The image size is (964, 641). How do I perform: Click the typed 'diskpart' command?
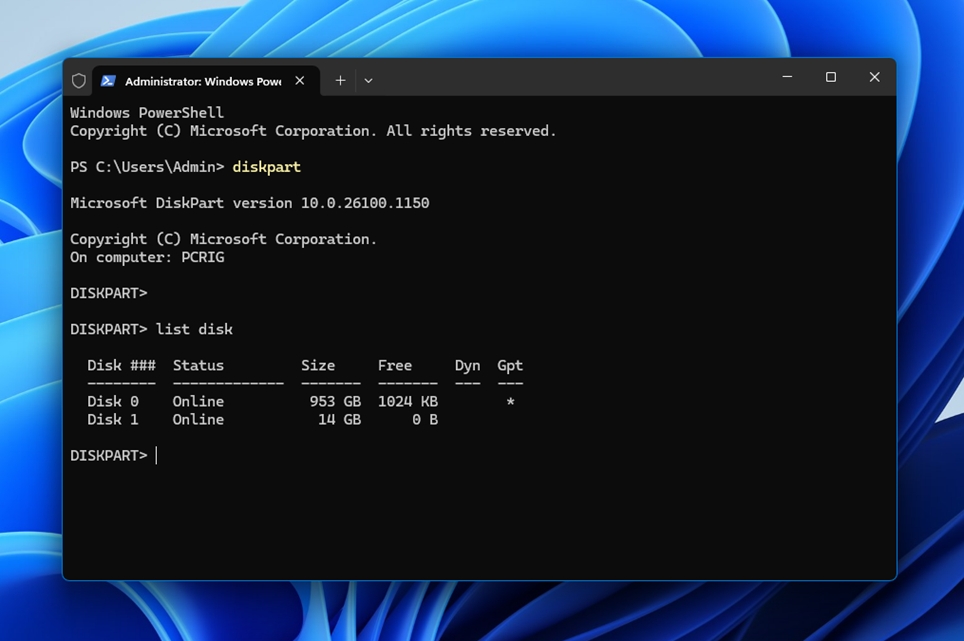point(266,167)
